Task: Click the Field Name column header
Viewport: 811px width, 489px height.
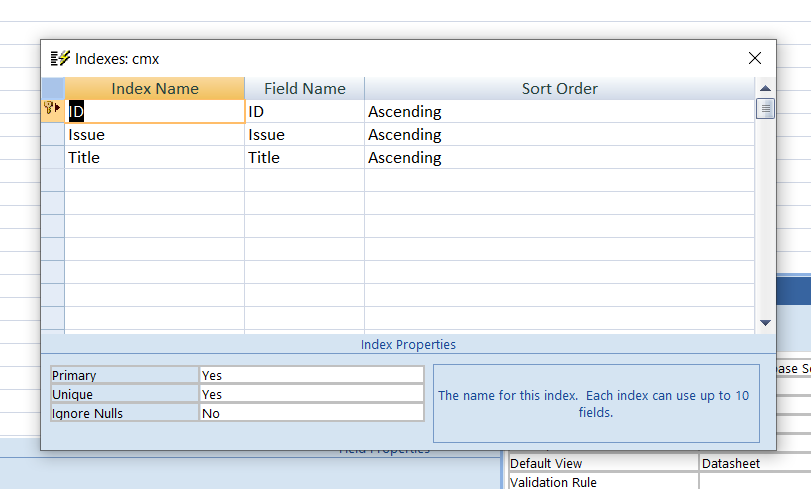Action: click(x=305, y=88)
